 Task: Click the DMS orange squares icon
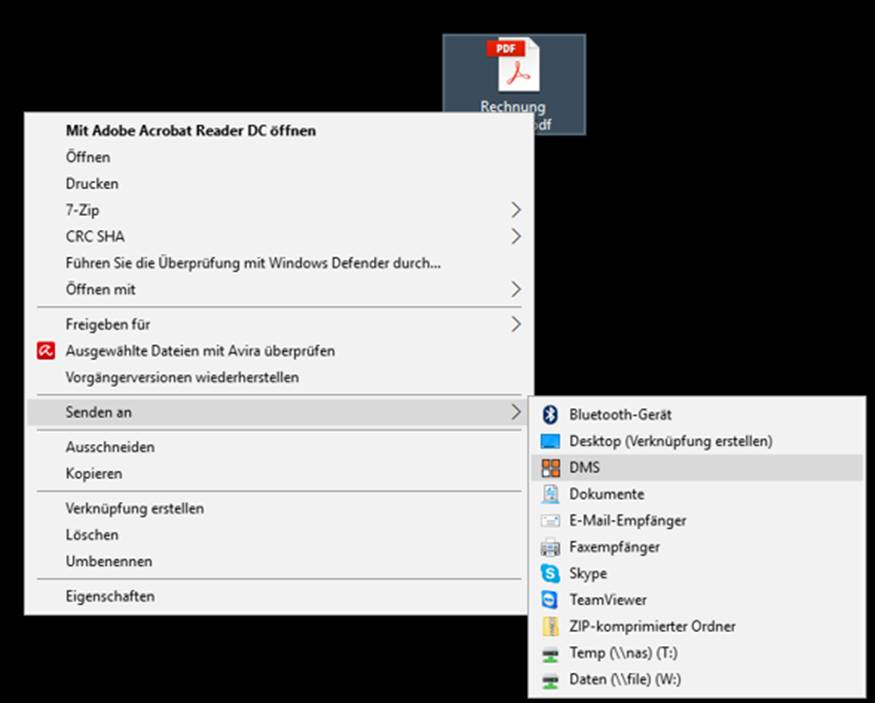[550, 468]
